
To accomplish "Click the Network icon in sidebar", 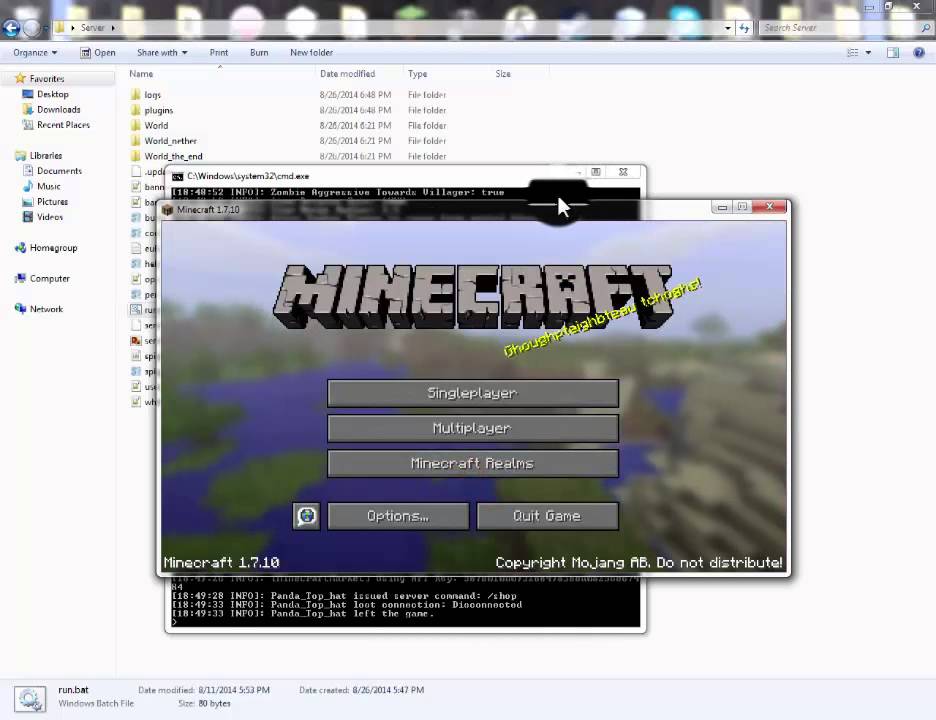I will coord(20,309).
